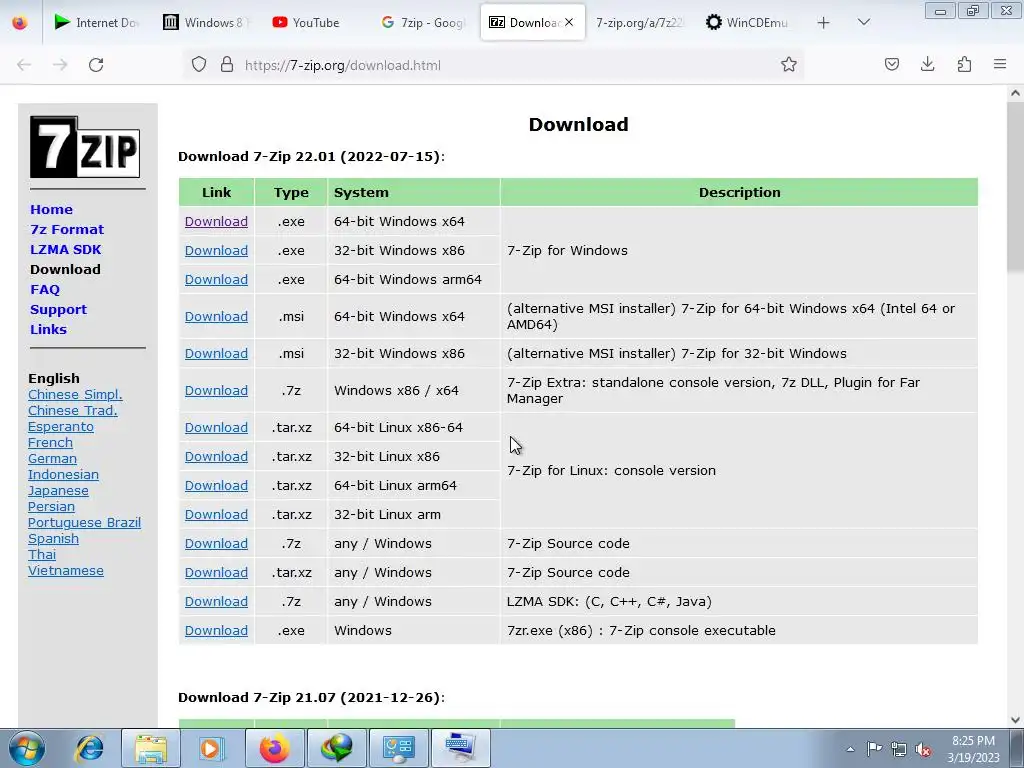
Task: Download the .exe for 64-bit Windows arm64
Action: (x=216, y=280)
